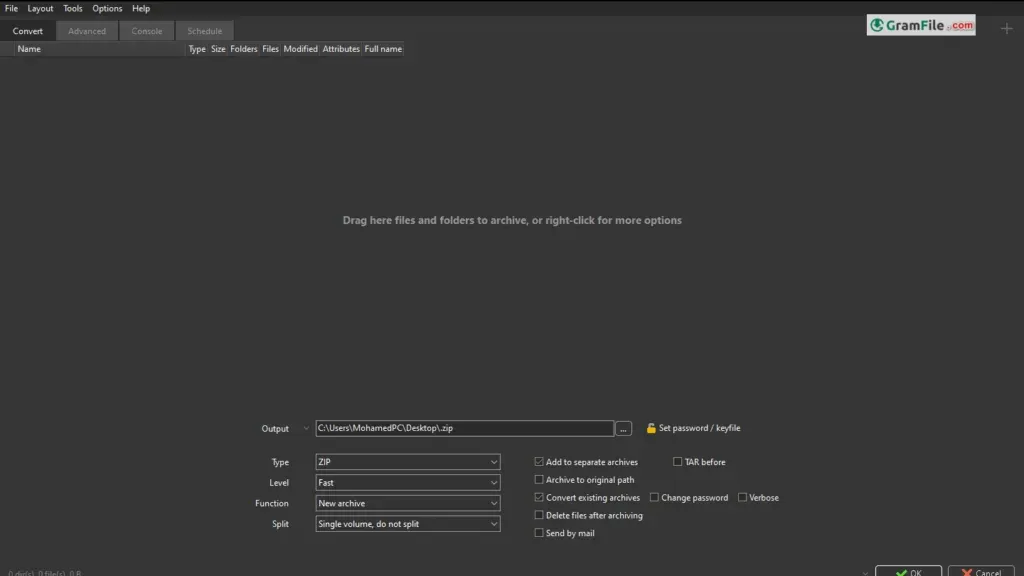Enable TAR before checkbox

pyautogui.click(x=677, y=462)
